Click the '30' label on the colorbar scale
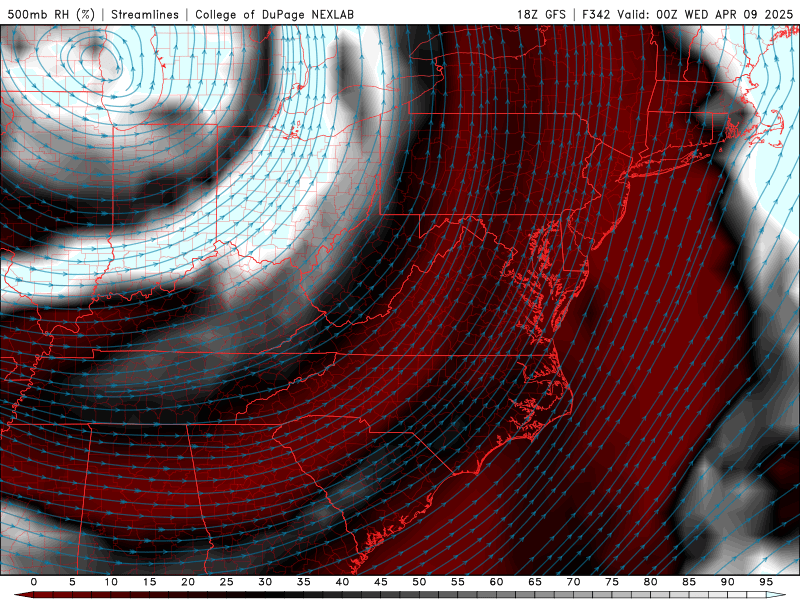 click(265, 582)
